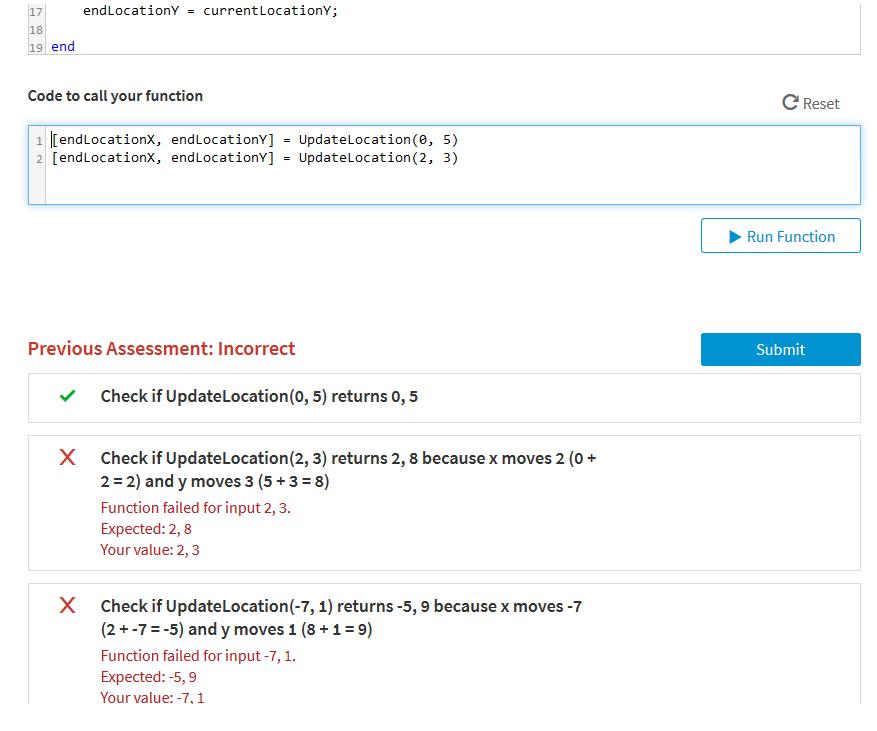The height and width of the screenshot is (731, 877).
Task: Click the end keyword on line 19
Action: click(61, 46)
